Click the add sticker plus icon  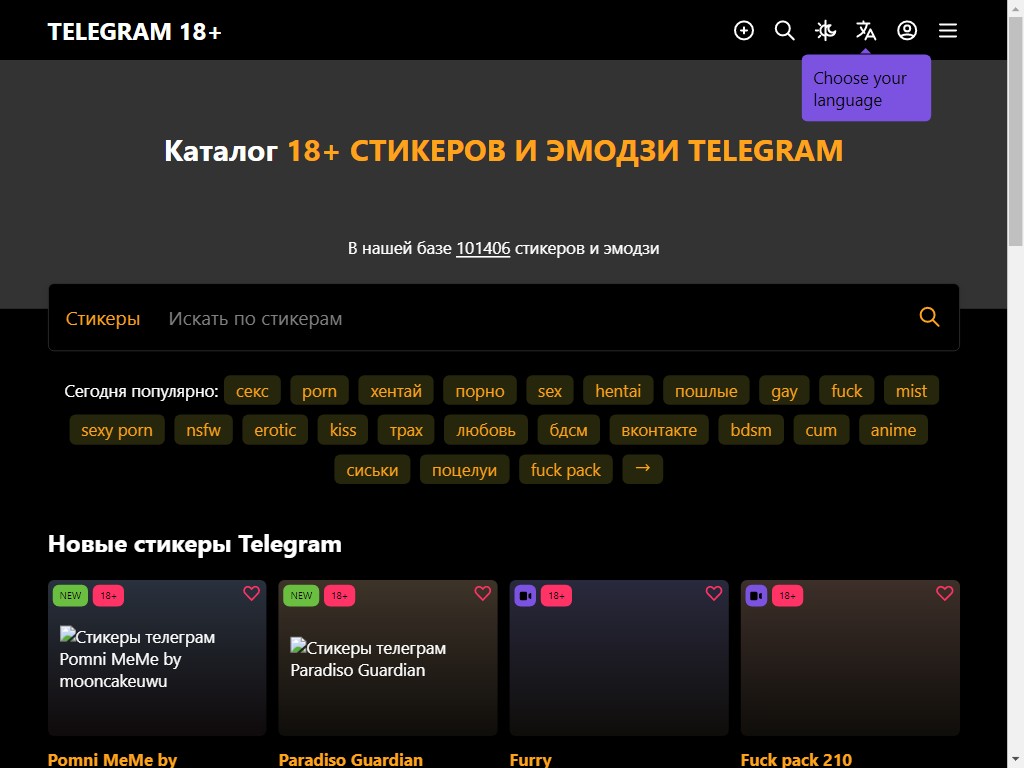pyautogui.click(x=744, y=31)
